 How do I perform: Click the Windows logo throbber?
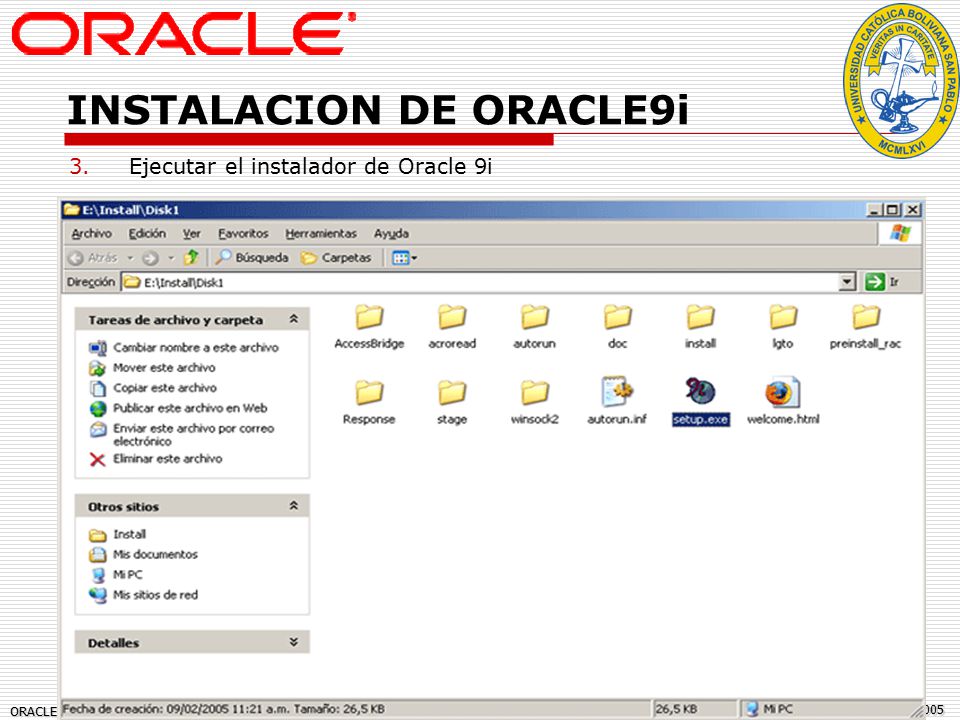[x=900, y=233]
